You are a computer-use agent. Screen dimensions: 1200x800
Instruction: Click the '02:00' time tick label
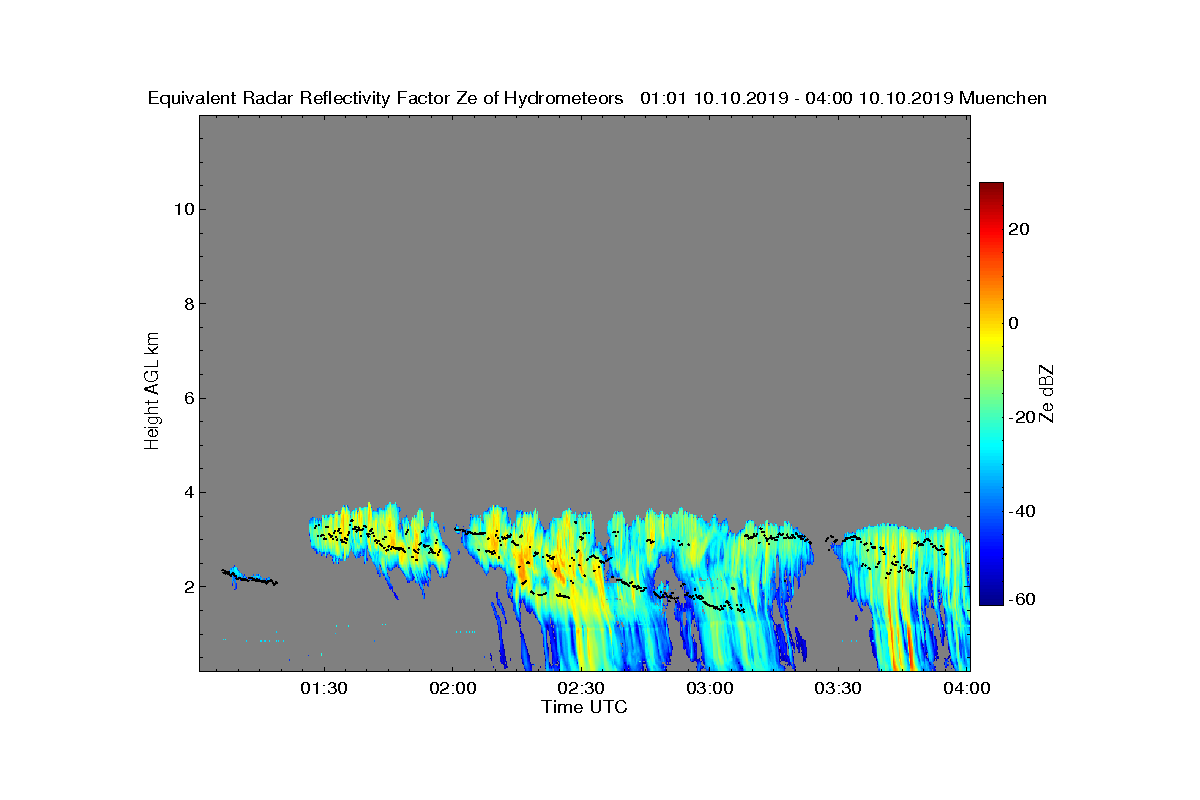pyautogui.click(x=452, y=689)
